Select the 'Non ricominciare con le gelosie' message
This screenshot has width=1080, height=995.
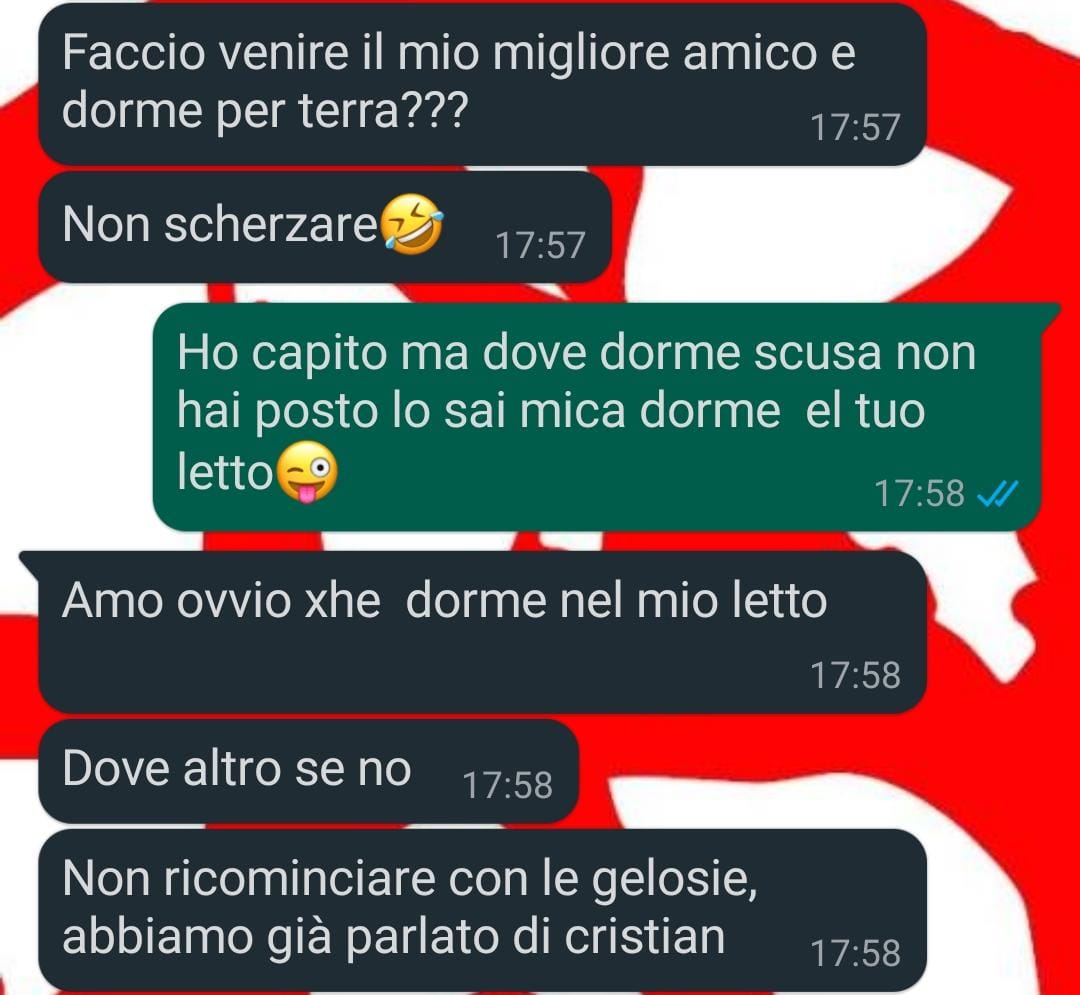pyautogui.click(x=482, y=910)
